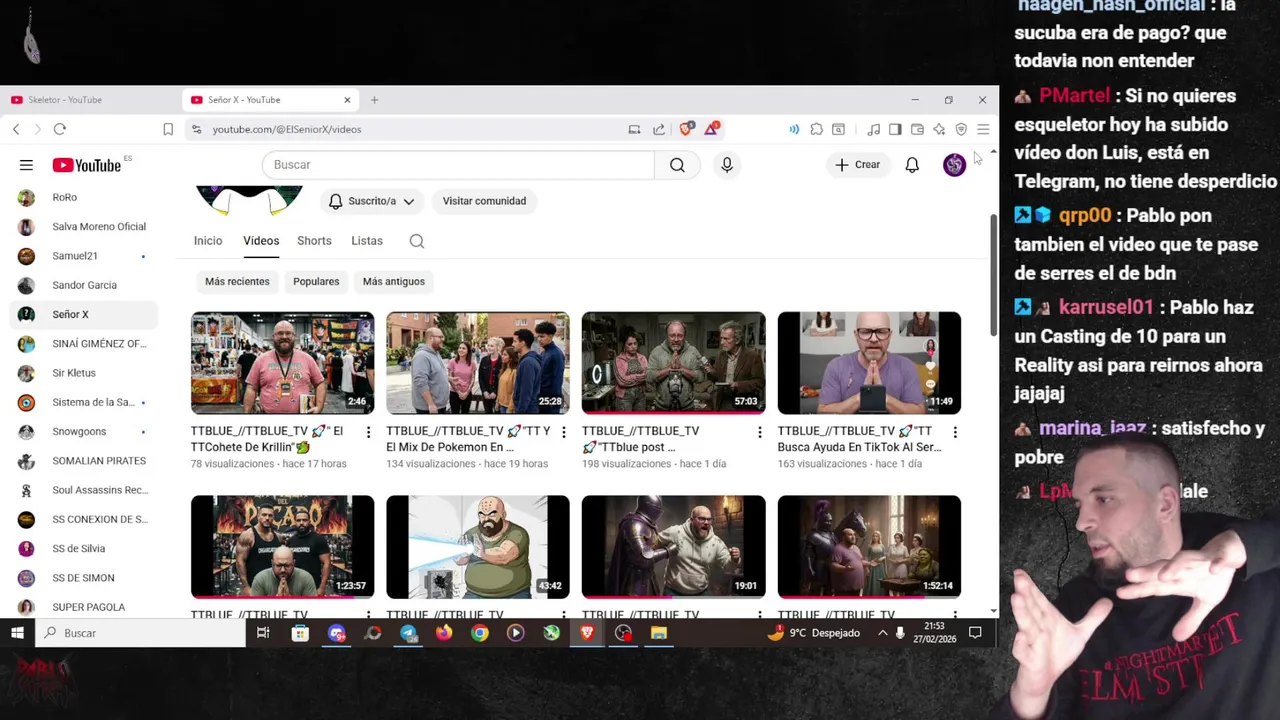Viewport: 1280px width, 720px height.
Task: Click the Brave Shields lion icon
Action: [686, 129]
